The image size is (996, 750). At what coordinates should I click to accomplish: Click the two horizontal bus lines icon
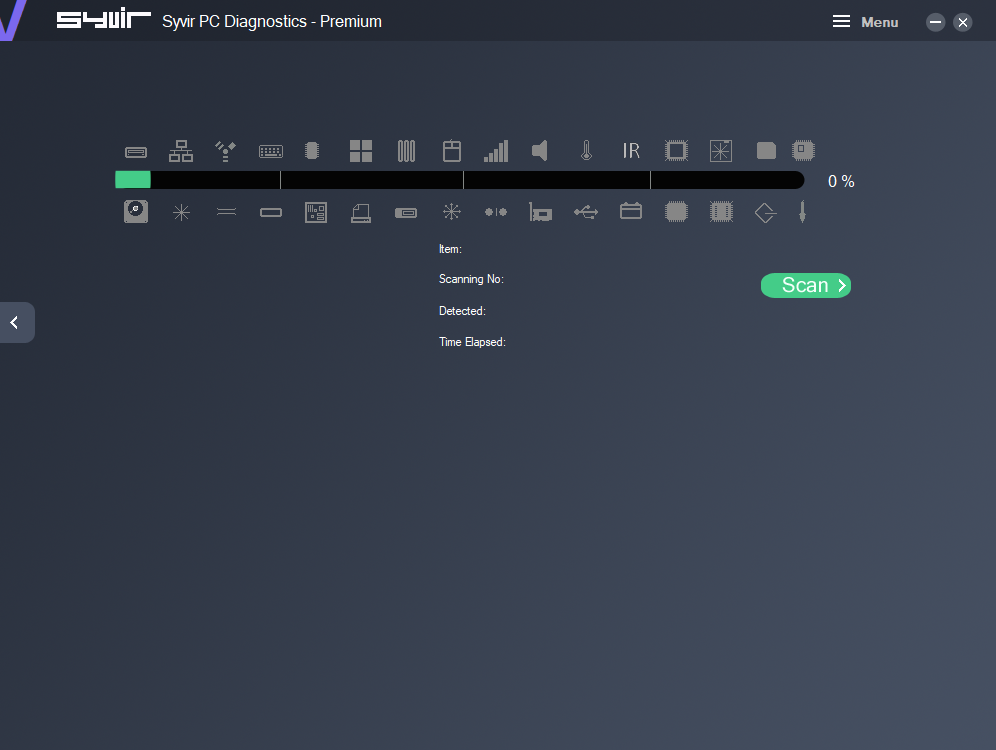(x=226, y=212)
